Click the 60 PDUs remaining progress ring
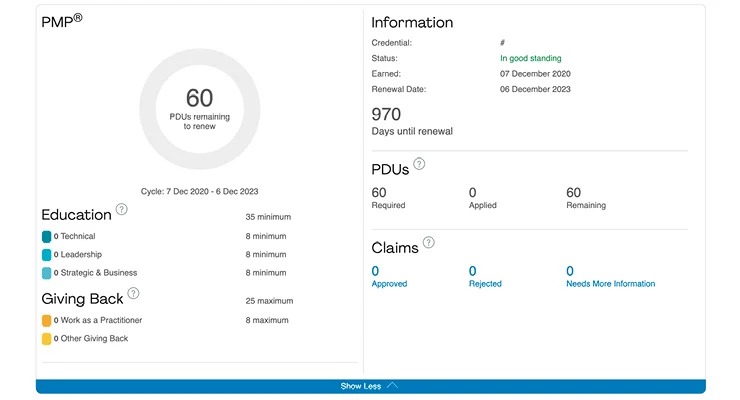The width and height of the screenshot is (740, 400). 200,109
